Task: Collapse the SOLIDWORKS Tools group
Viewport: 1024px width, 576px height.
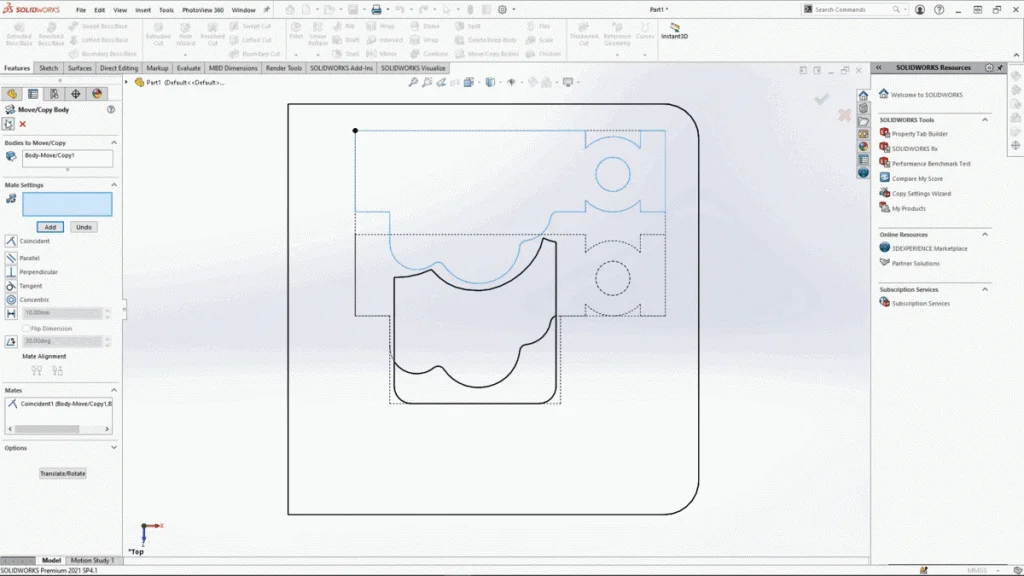Action: coord(985,120)
